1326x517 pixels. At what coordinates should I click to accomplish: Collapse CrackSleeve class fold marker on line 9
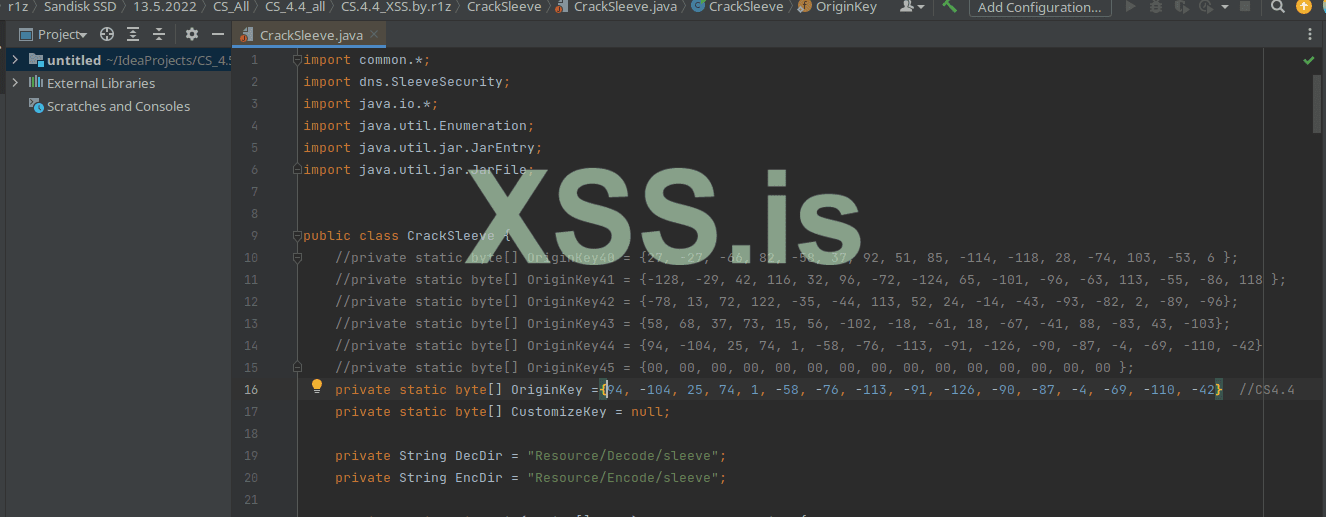pyautogui.click(x=297, y=236)
